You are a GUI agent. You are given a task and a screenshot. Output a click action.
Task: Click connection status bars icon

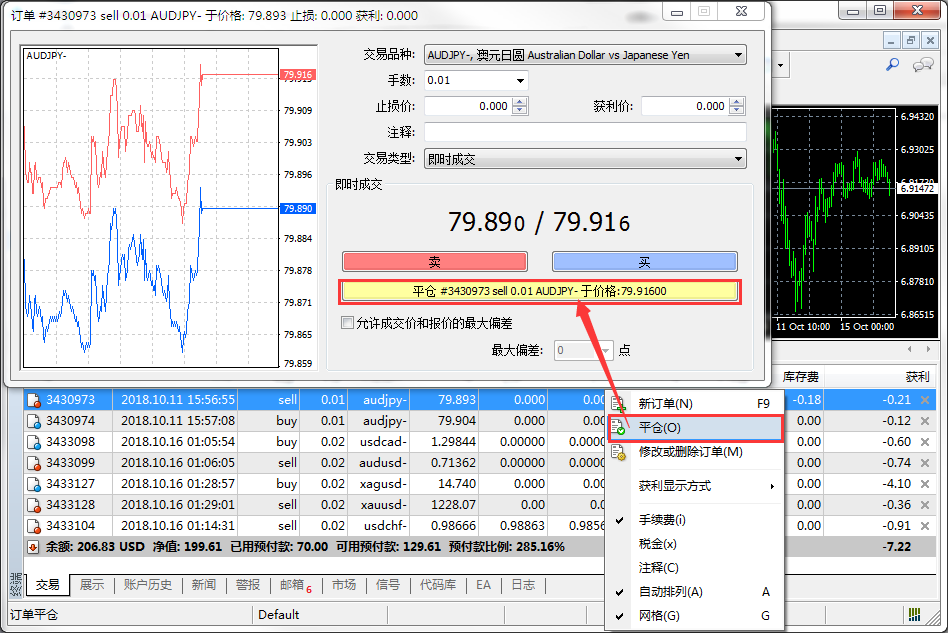(x=914, y=614)
